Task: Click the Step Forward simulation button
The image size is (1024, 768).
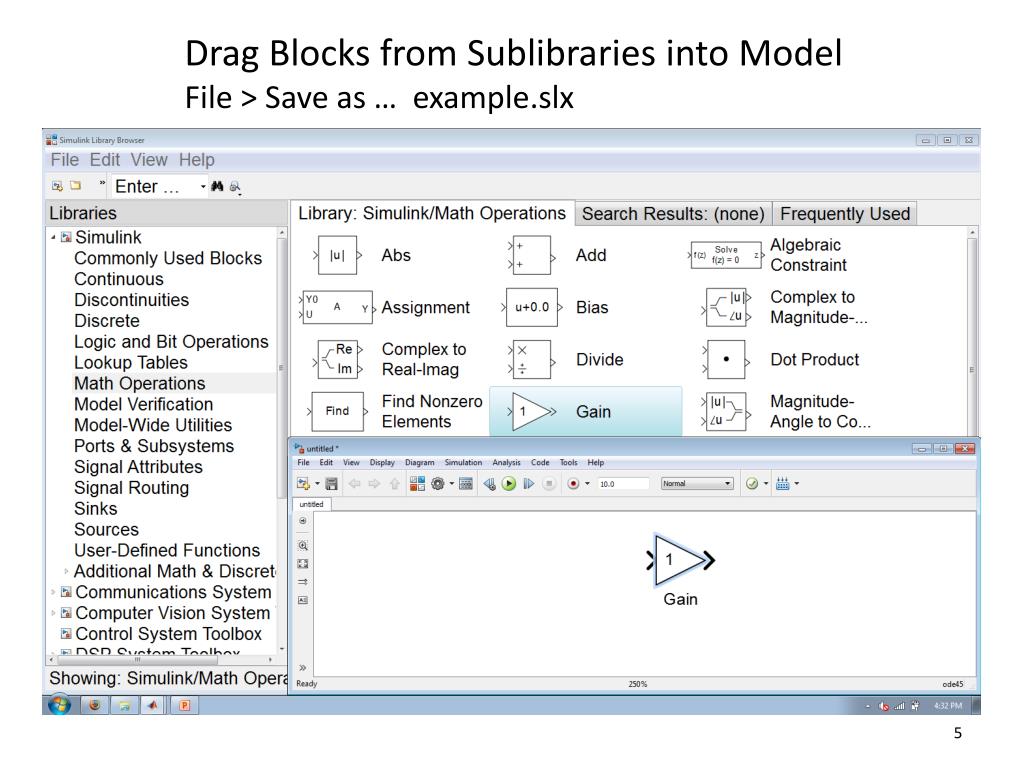Action: point(529,484)
